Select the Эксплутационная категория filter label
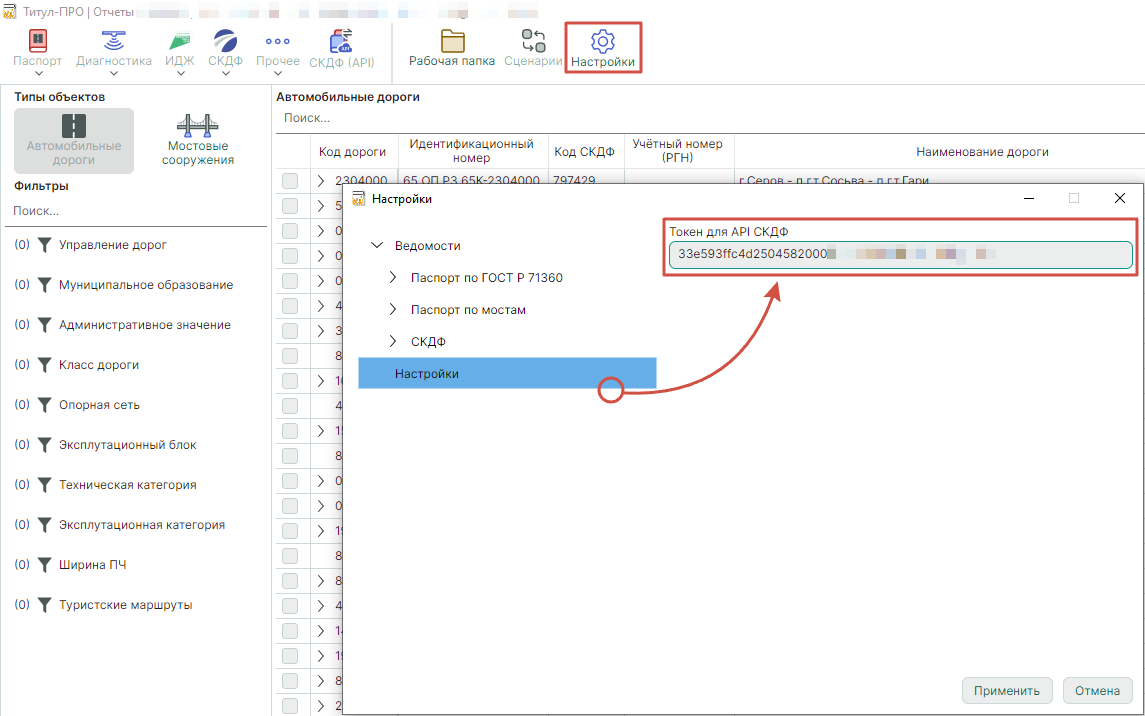Screen dimensions: 1145x716 (x=142, y=525)
